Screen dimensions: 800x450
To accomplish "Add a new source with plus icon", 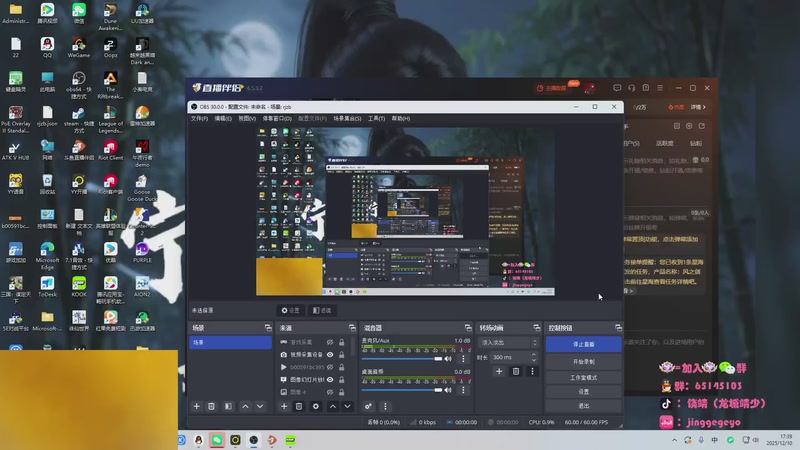I will (x=284, y=406).
